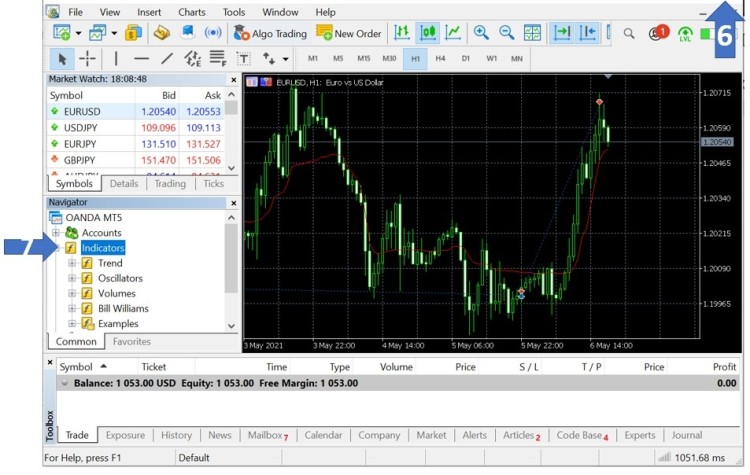This screenshot has width=750, height=475.
Task: Switch chart to line chart type
Action: coord(453,33)
